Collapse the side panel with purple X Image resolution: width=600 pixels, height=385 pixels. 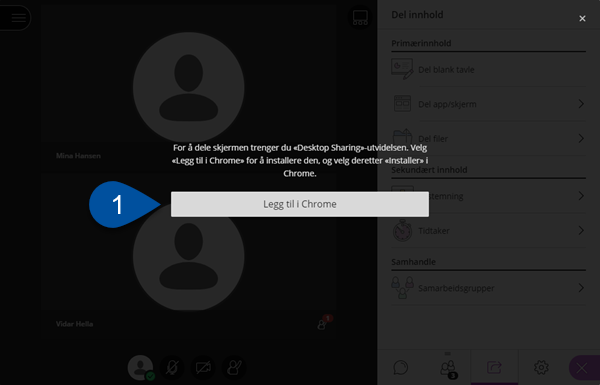click(x=584, y=368)
